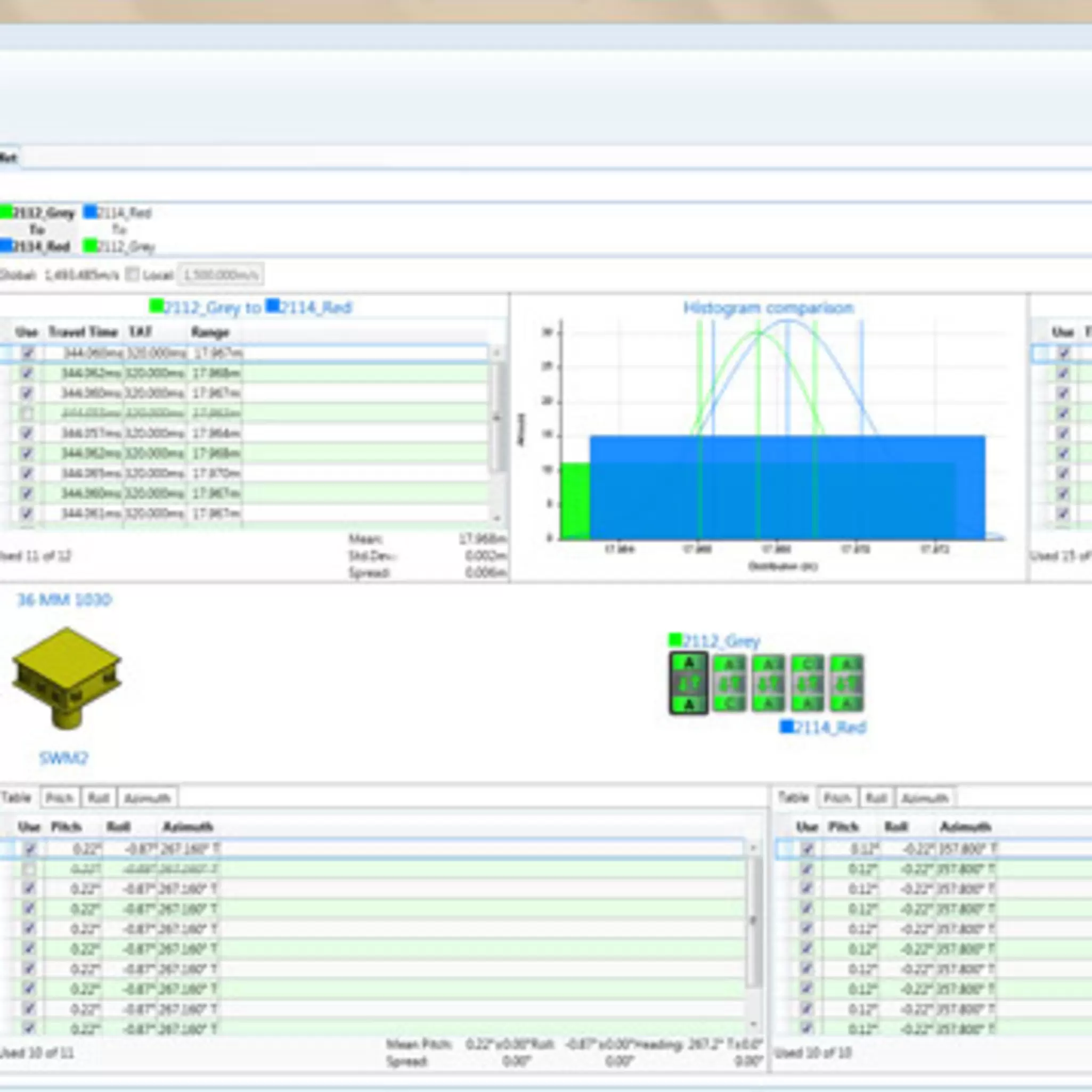Image resolution: width=1092 pixels, height=1092 pixels.
Task: Click left pitch/roll table scrollbar thumb
Action: (x=753, y=923)
